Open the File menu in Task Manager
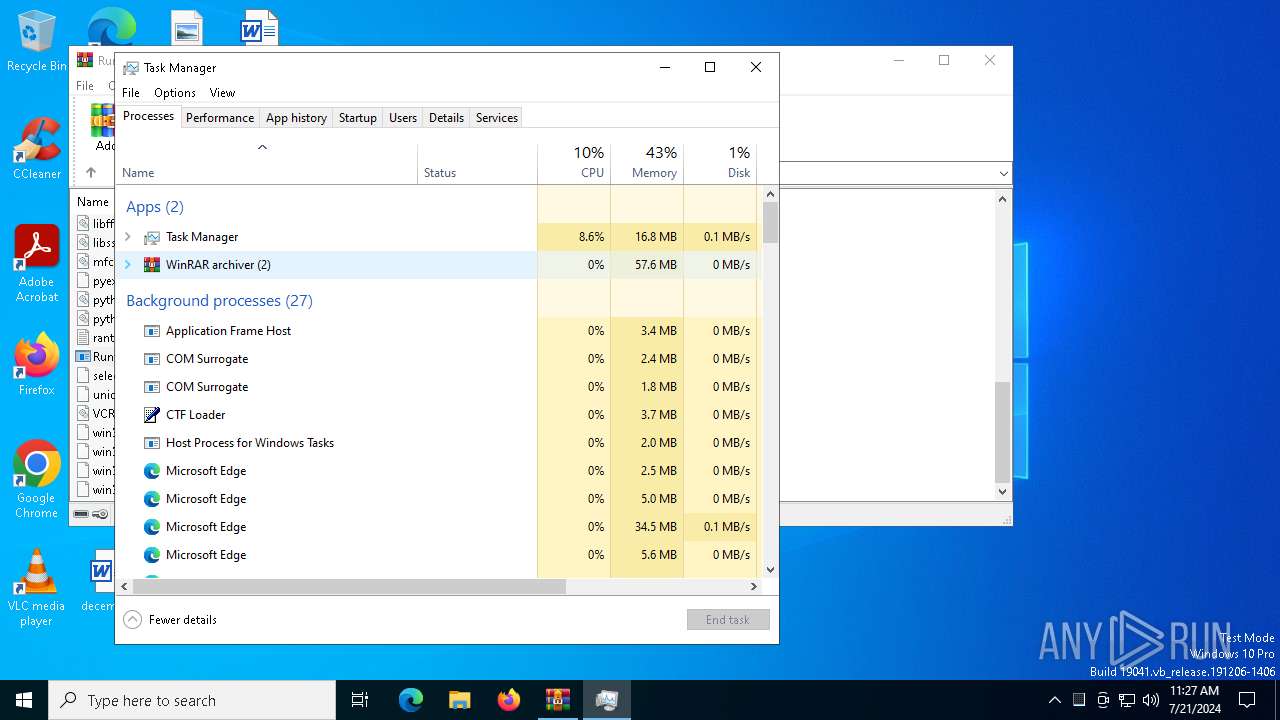Viewport: 1280px width, 720px height. point(131,93)
